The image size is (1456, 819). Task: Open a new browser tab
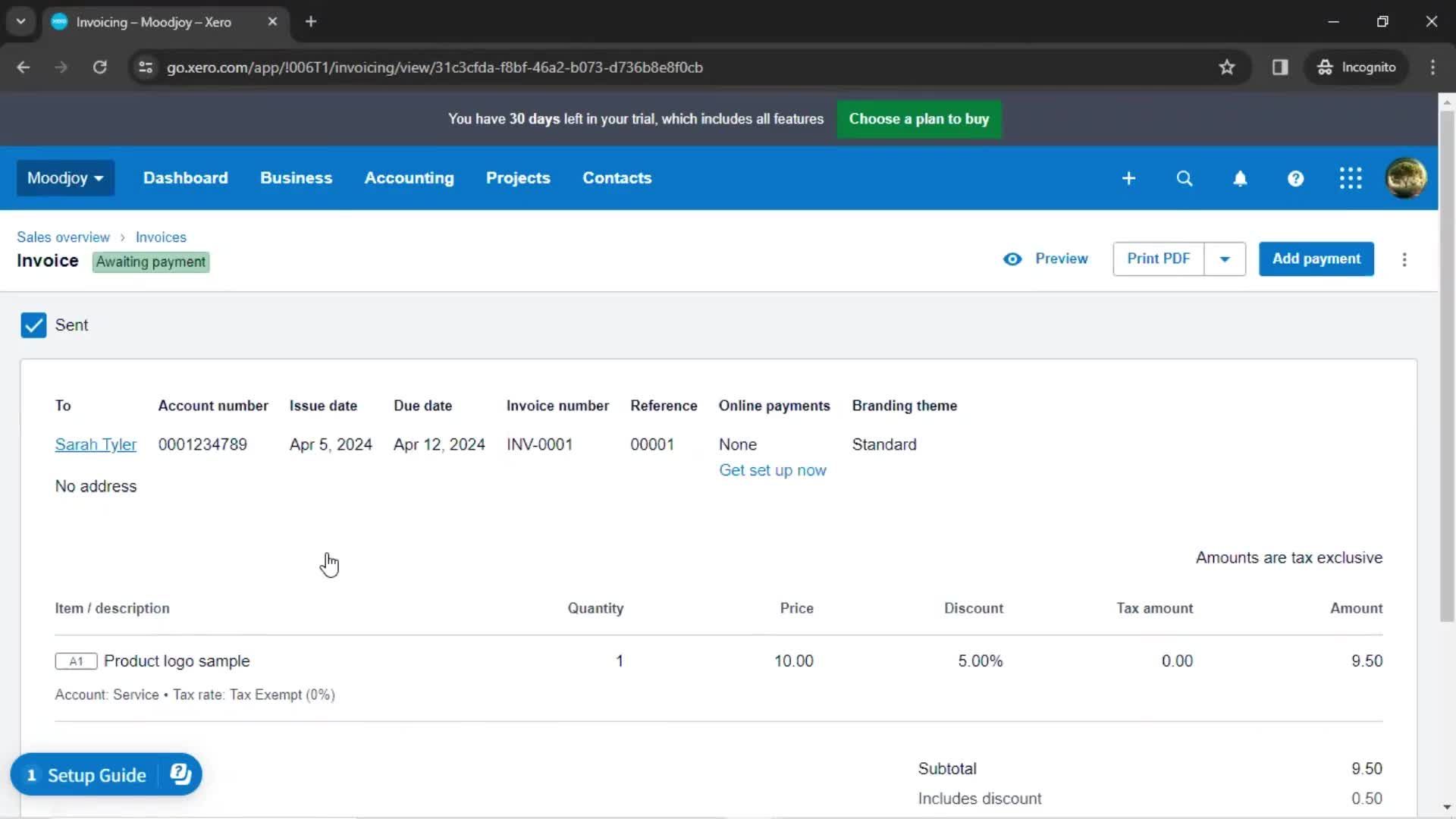pyautogui.click(x=311, y=22)
